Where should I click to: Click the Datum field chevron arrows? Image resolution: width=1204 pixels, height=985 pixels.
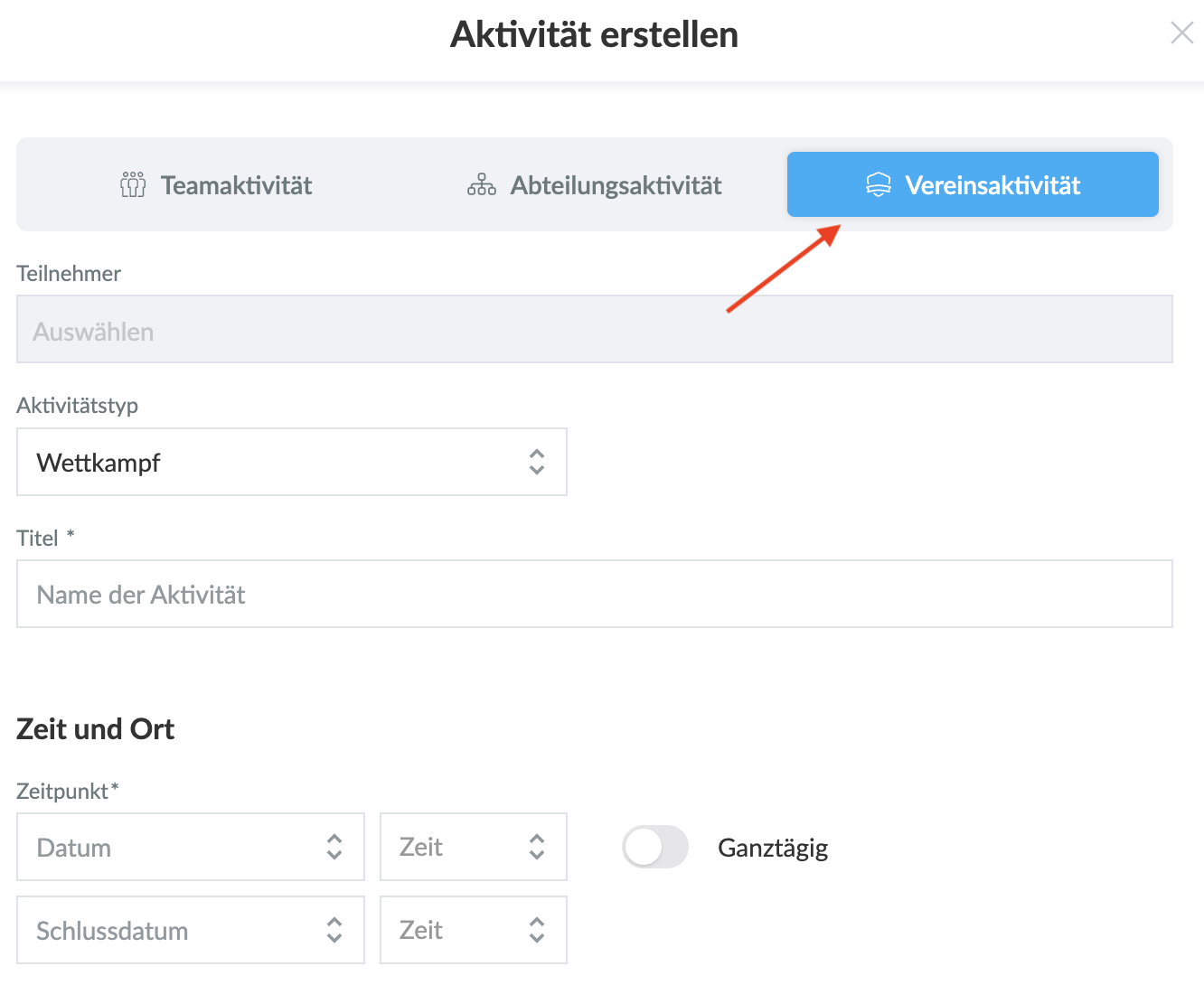pos(334,847)
